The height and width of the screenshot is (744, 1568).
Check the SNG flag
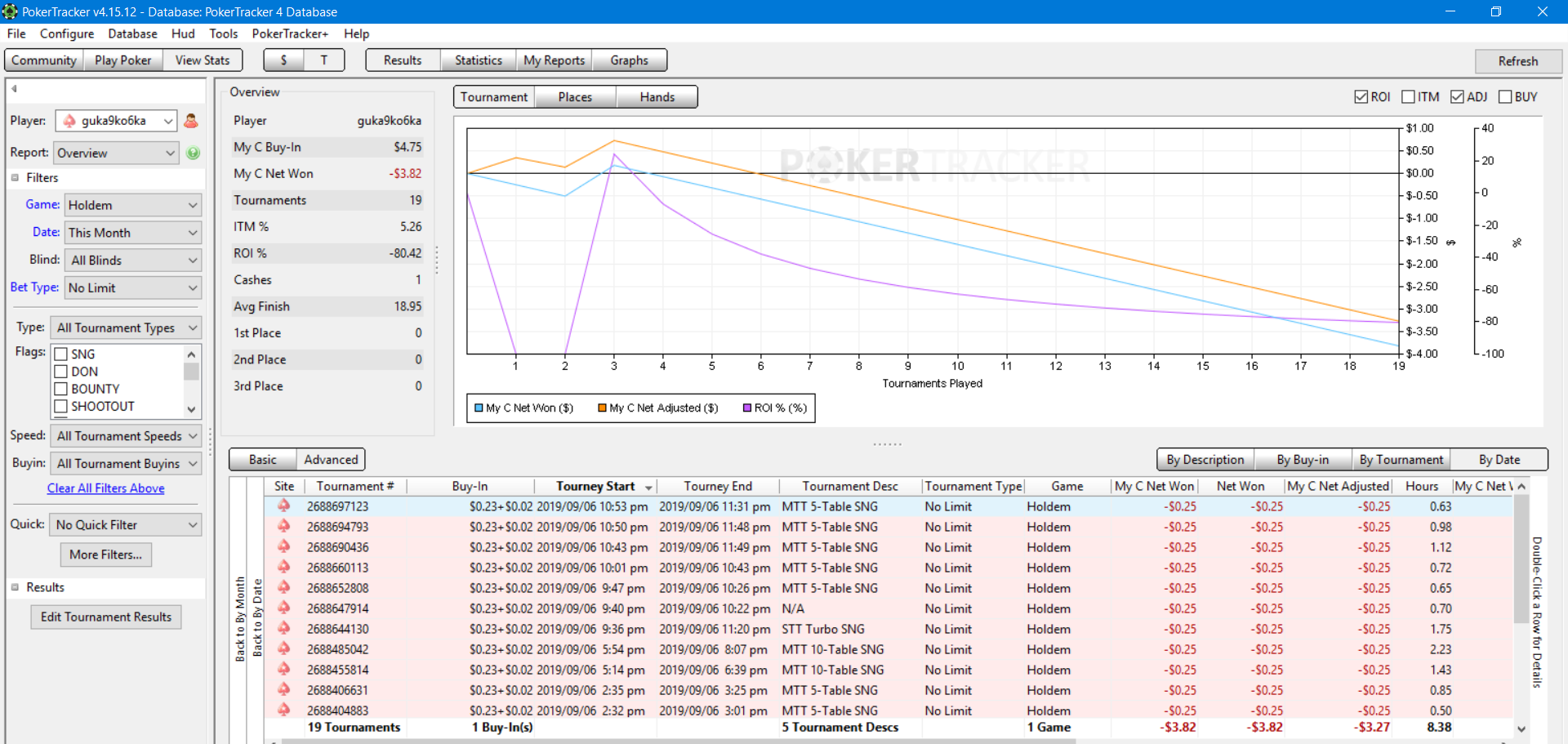click(60, 354)
